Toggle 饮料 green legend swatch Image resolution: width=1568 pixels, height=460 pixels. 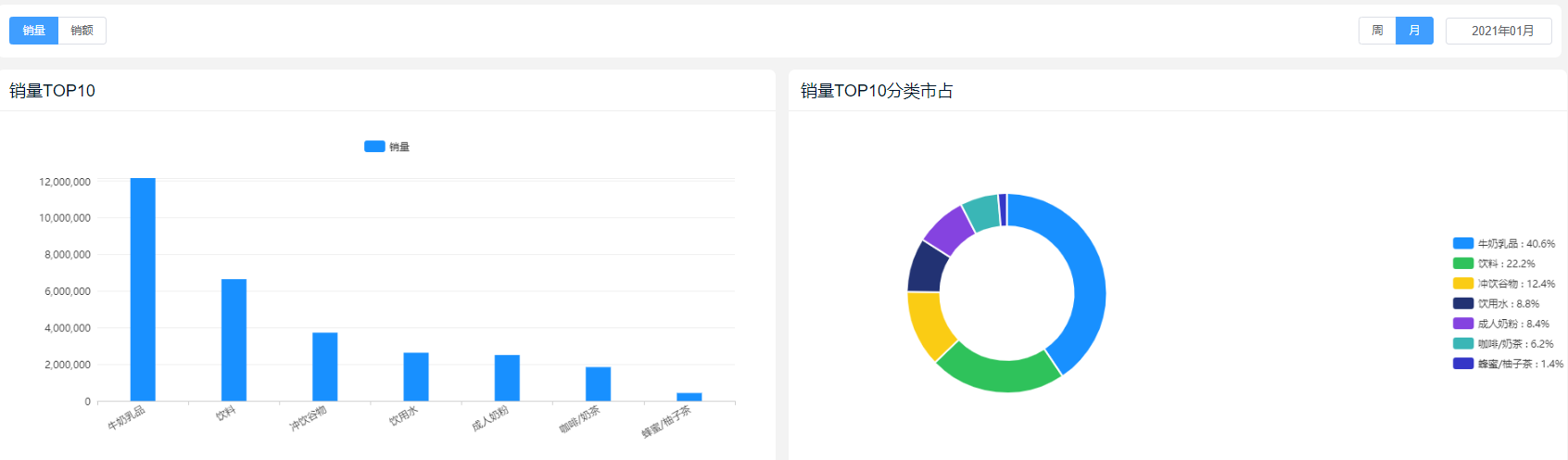1463,263
